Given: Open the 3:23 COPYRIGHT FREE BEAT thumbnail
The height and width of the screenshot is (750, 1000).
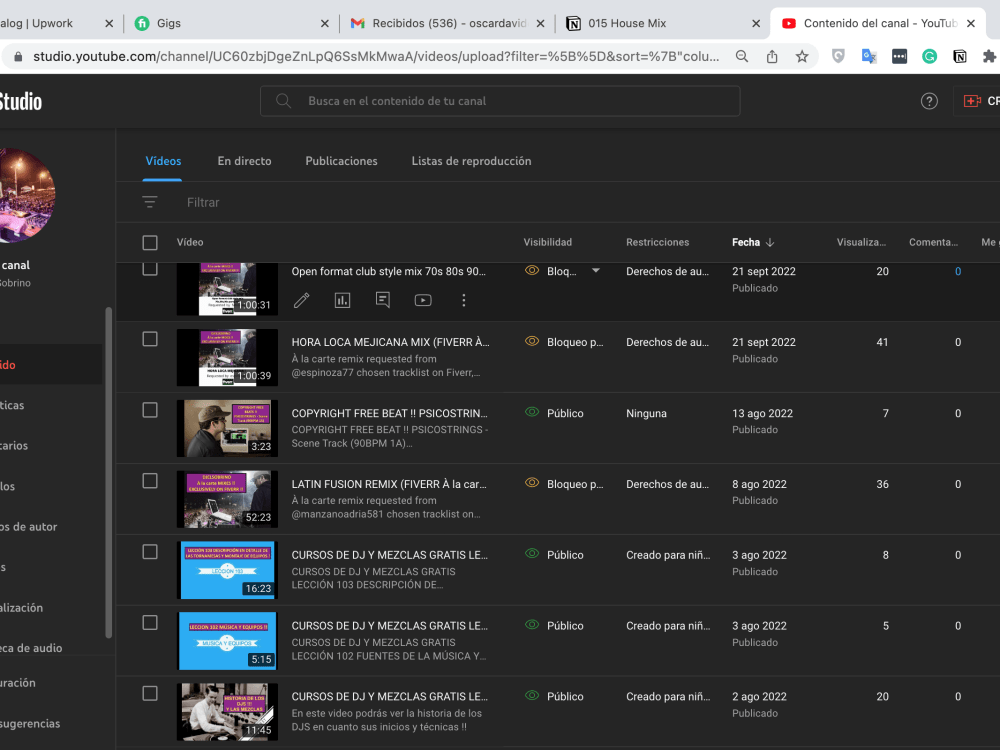Looking at the screenshot, I should (x=227, y=428).
